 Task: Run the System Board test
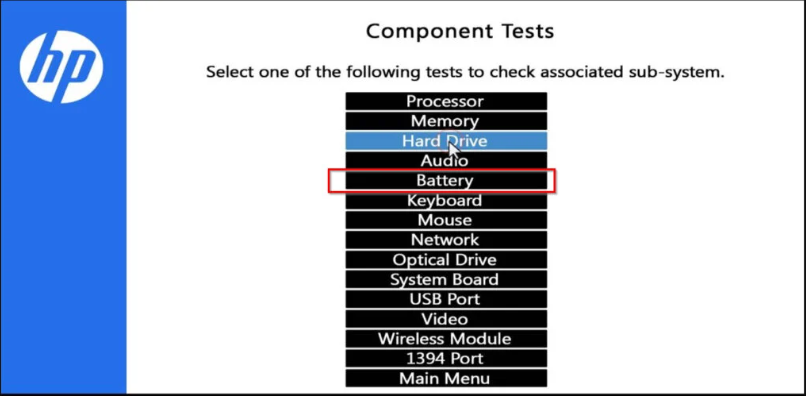point(446,280)
